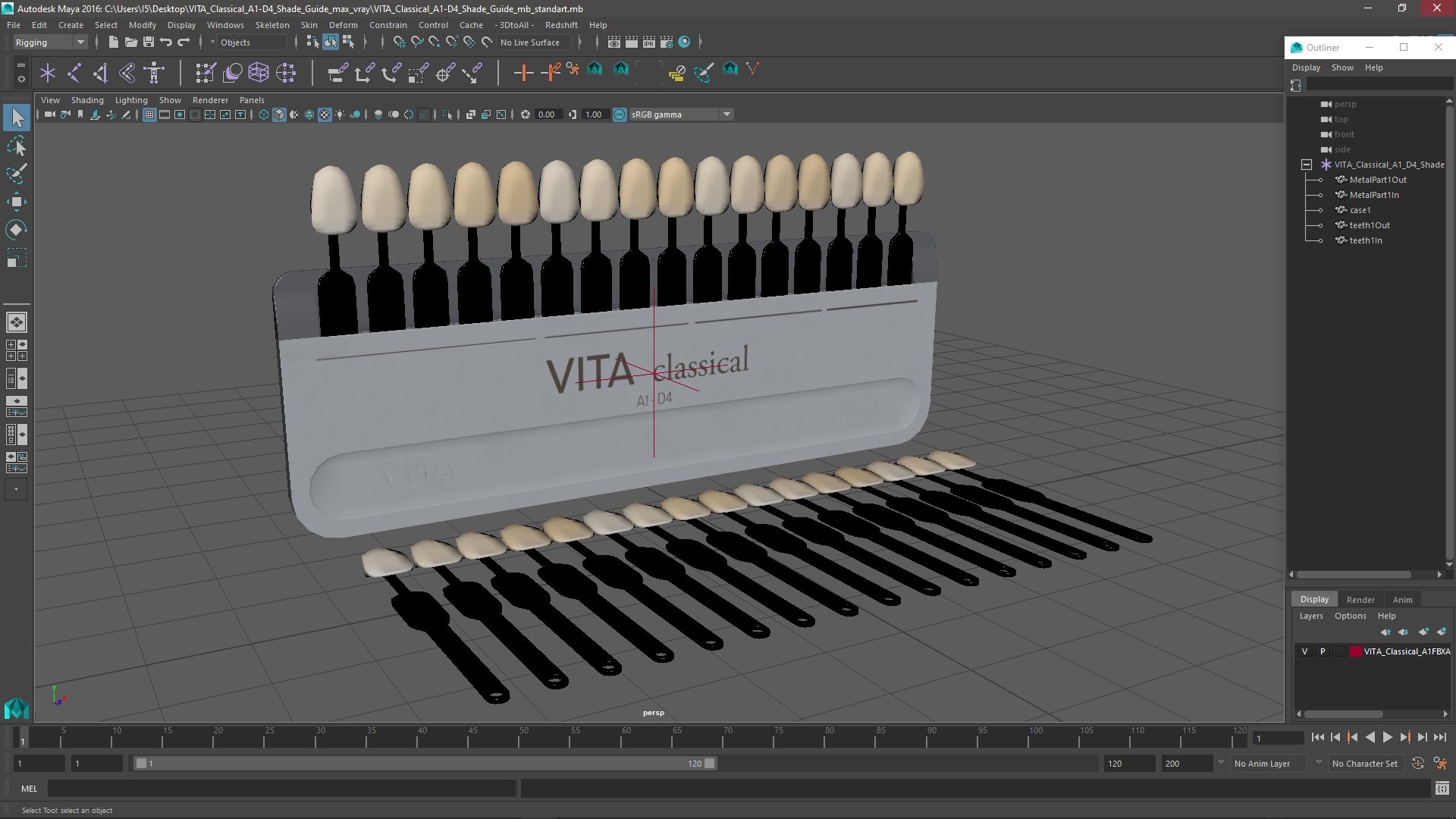Play animation backwards
1456x819 pixels.
[1370, 737]
